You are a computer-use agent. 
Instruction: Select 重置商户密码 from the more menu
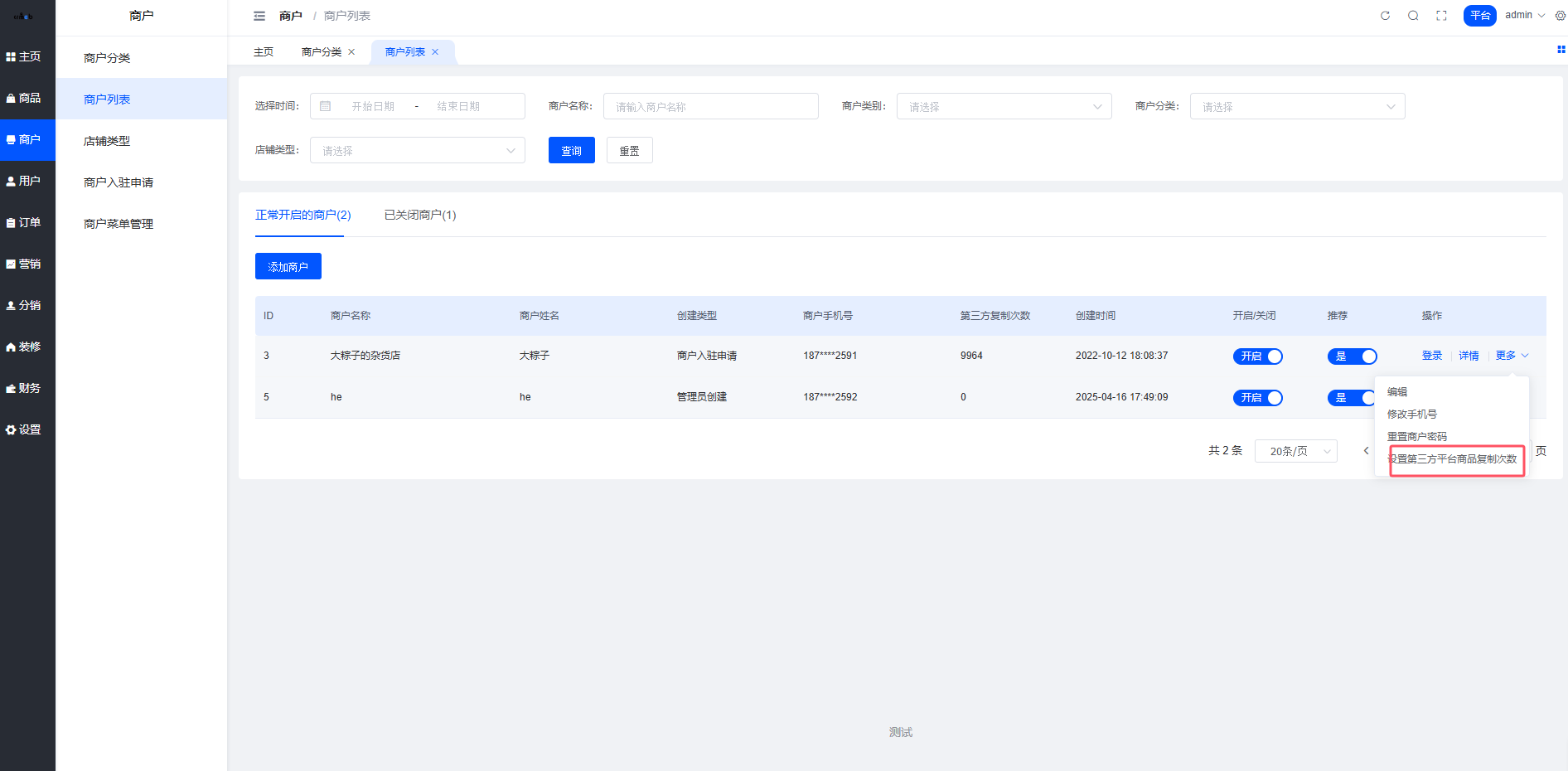(1416, 436)
